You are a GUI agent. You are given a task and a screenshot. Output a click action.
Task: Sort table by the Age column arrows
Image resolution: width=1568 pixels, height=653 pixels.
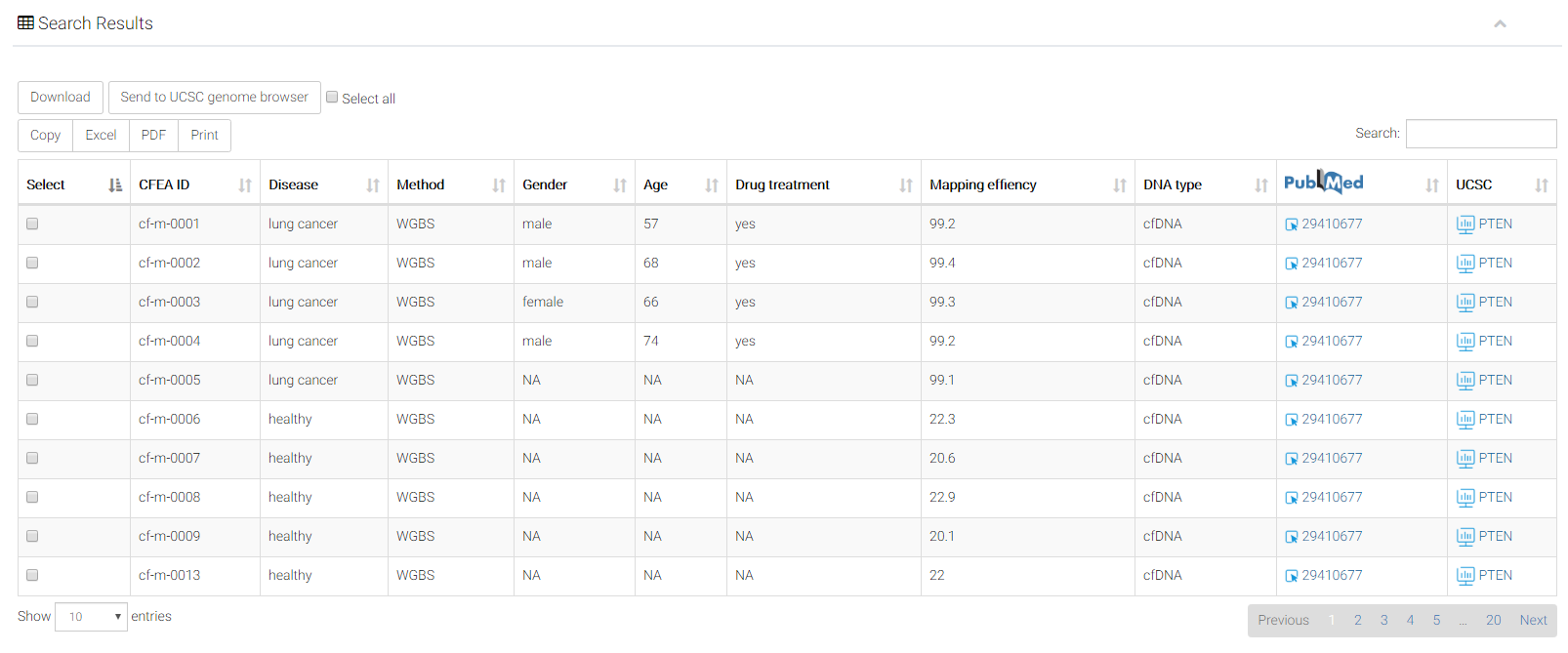point(712,185)
